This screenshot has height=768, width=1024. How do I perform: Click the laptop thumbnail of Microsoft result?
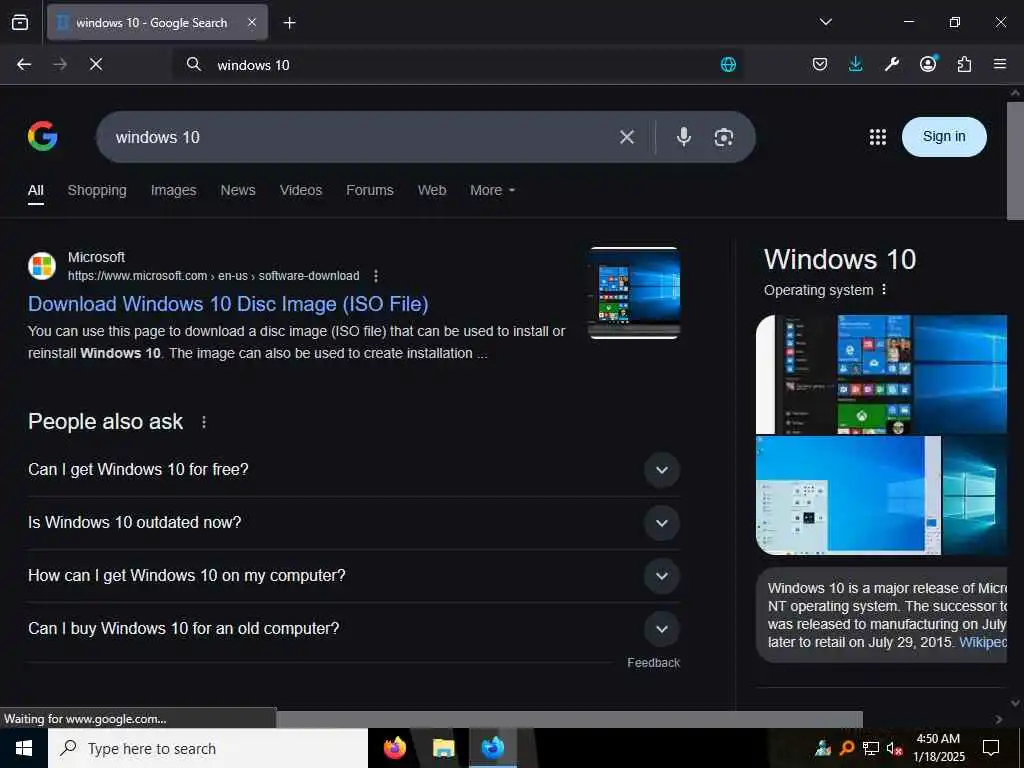tap(633, 293)
